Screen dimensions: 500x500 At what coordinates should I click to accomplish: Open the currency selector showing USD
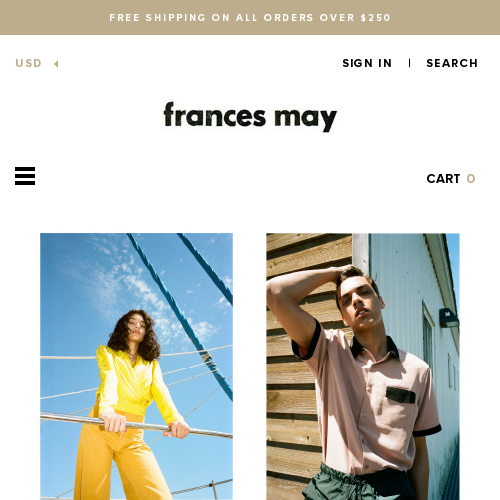37,63
